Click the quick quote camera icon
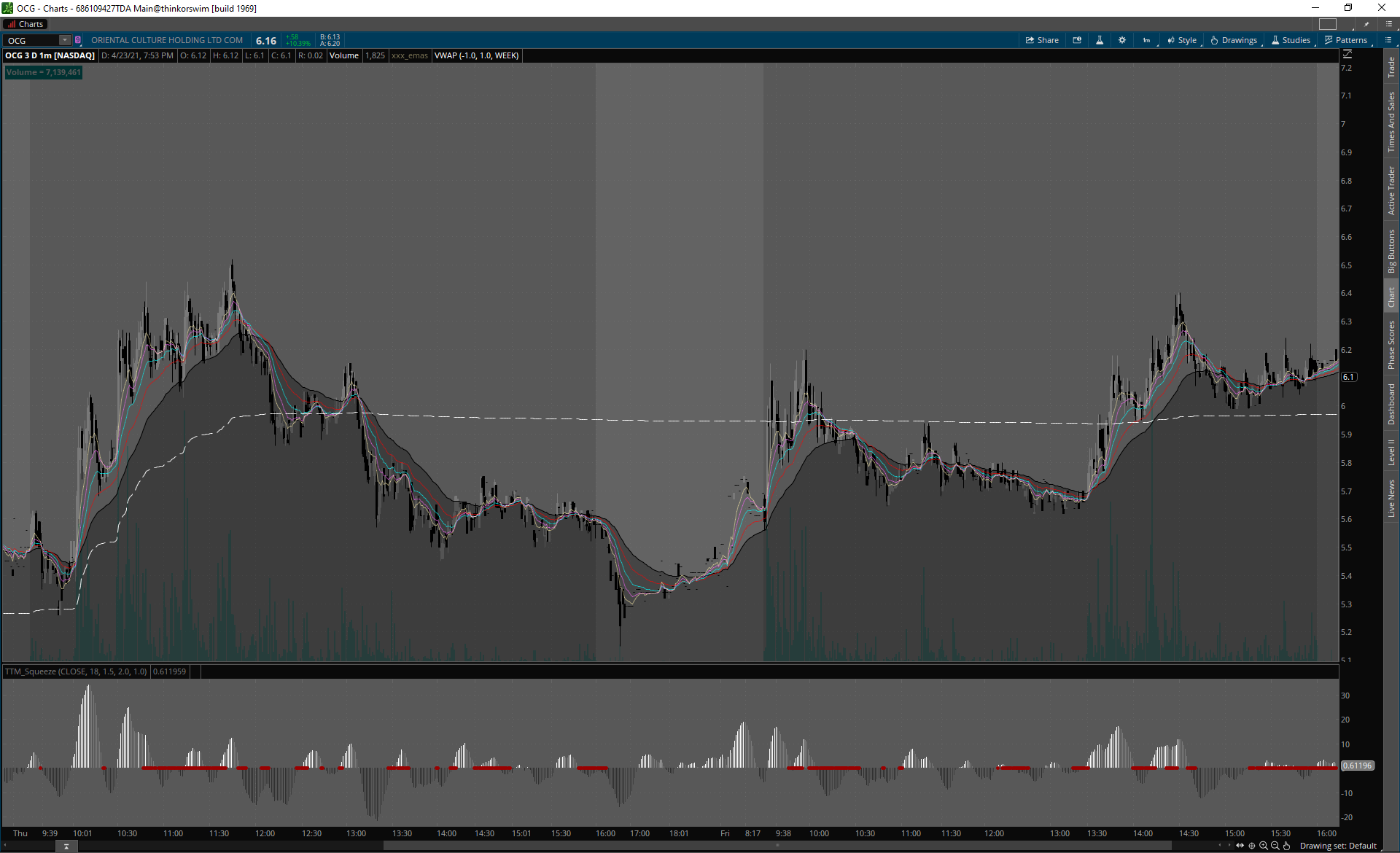The height and width of the screenshot is (853, 1400). pos(1077,40)
